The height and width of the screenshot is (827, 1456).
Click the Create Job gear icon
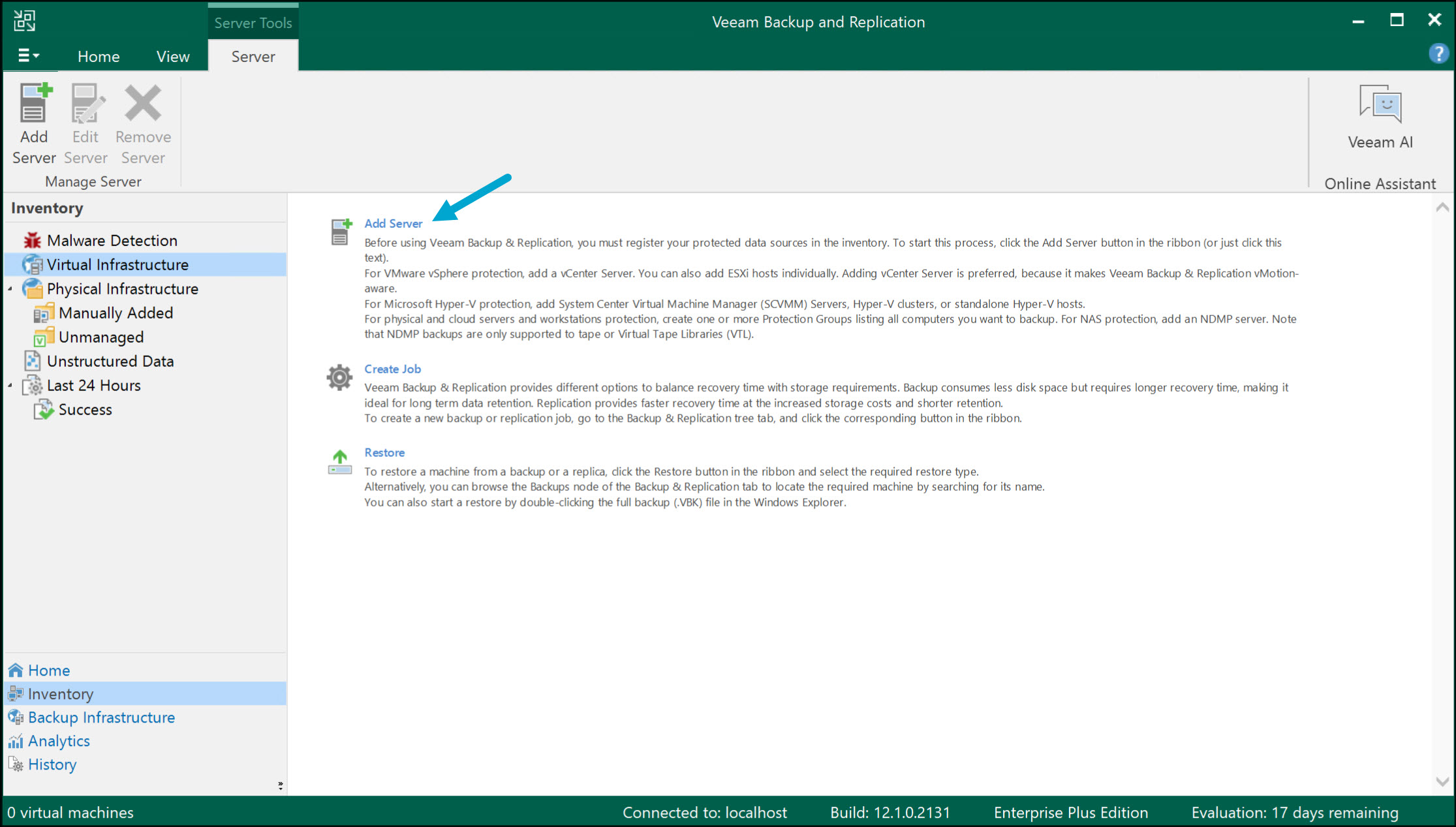339,377
